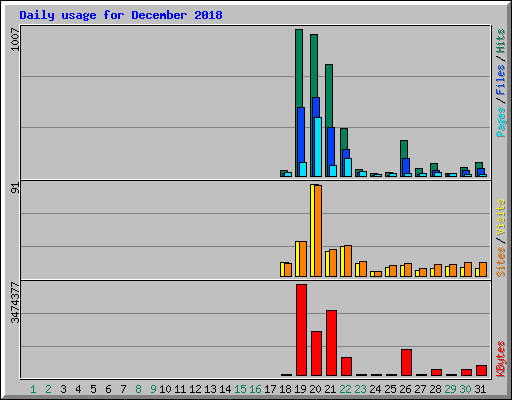Image resolution: width=512 pixels, height=400 pixels.
Task: Click day 5 on the axis
Action: (x=93, y=389)
